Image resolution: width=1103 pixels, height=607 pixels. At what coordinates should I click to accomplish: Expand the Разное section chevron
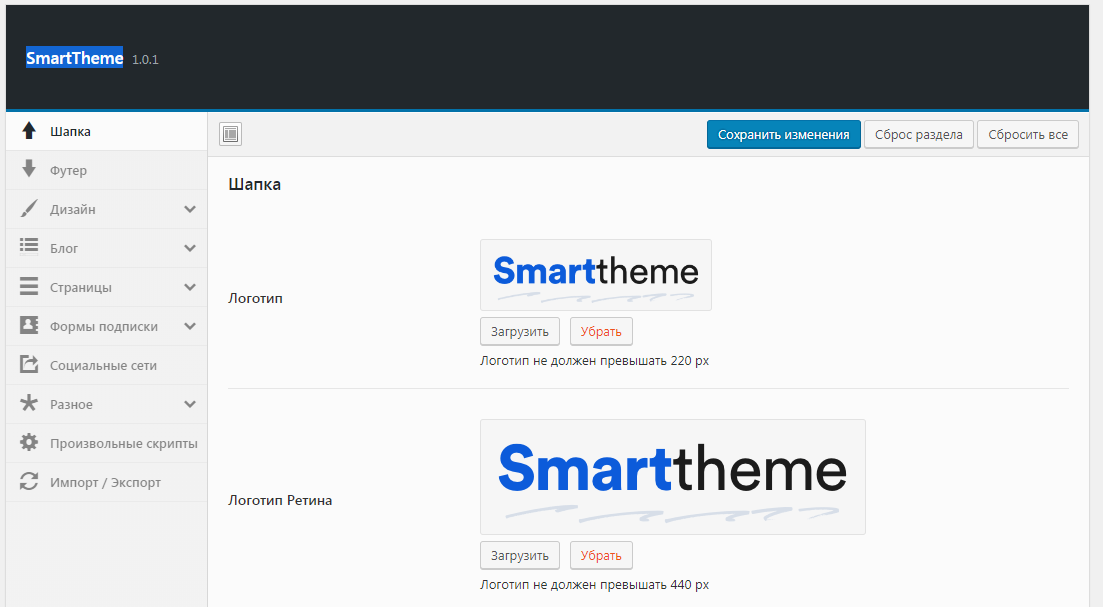(190, 404)
